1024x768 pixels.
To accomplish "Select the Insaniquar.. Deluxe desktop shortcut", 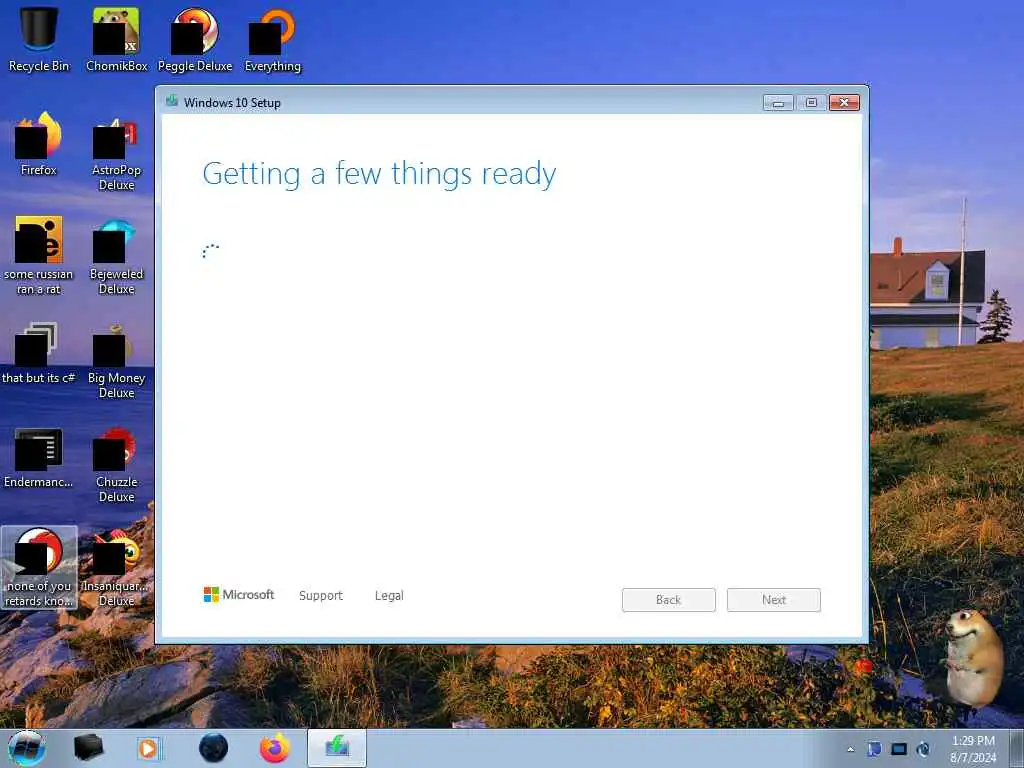I will [116, 568].
